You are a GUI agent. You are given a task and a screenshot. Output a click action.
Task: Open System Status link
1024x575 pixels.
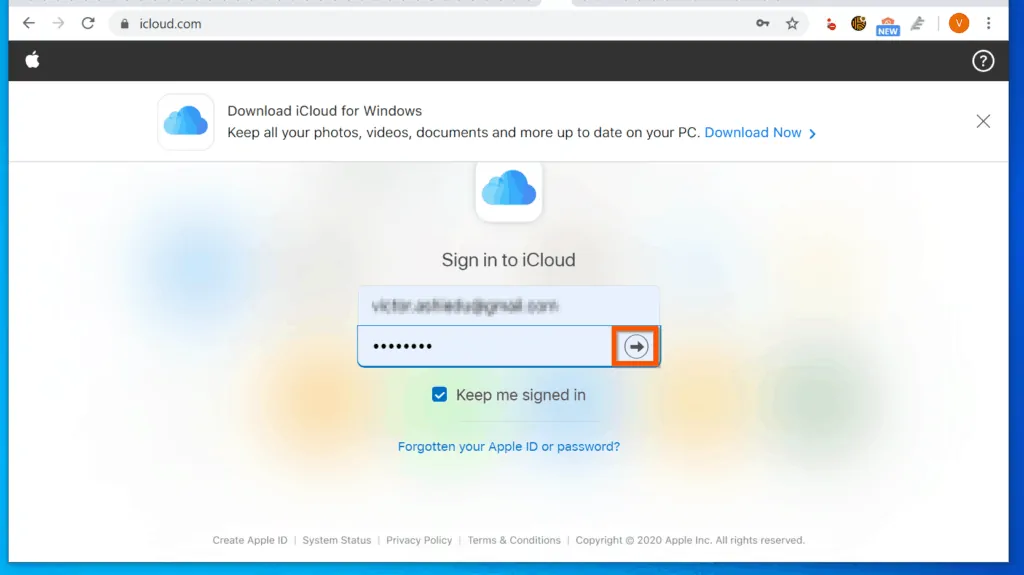pyautogui.click(x=336, y=540)
